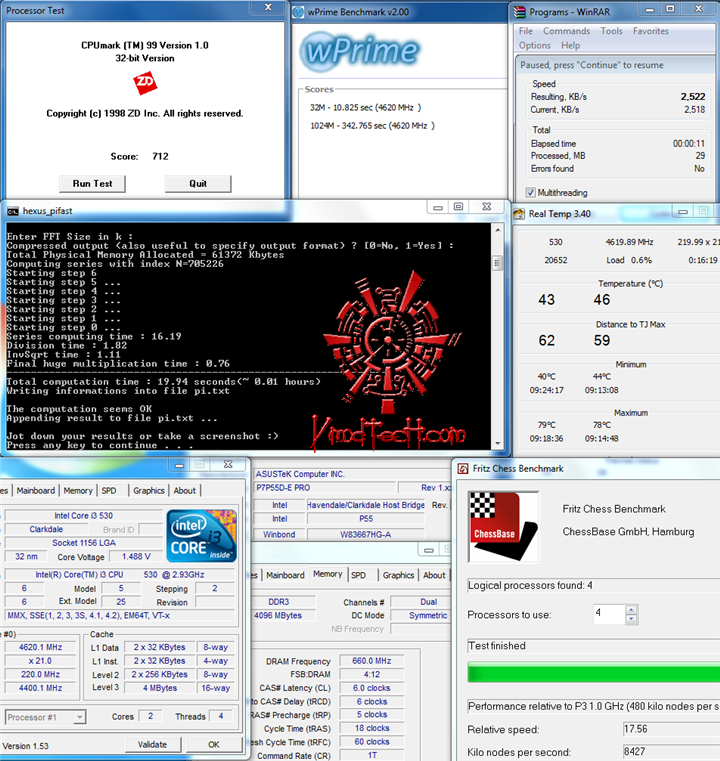Open SPD tab in CPU-Z Memory window
Viewport: 720px width, 761px height.
click(x=359, y=575)
